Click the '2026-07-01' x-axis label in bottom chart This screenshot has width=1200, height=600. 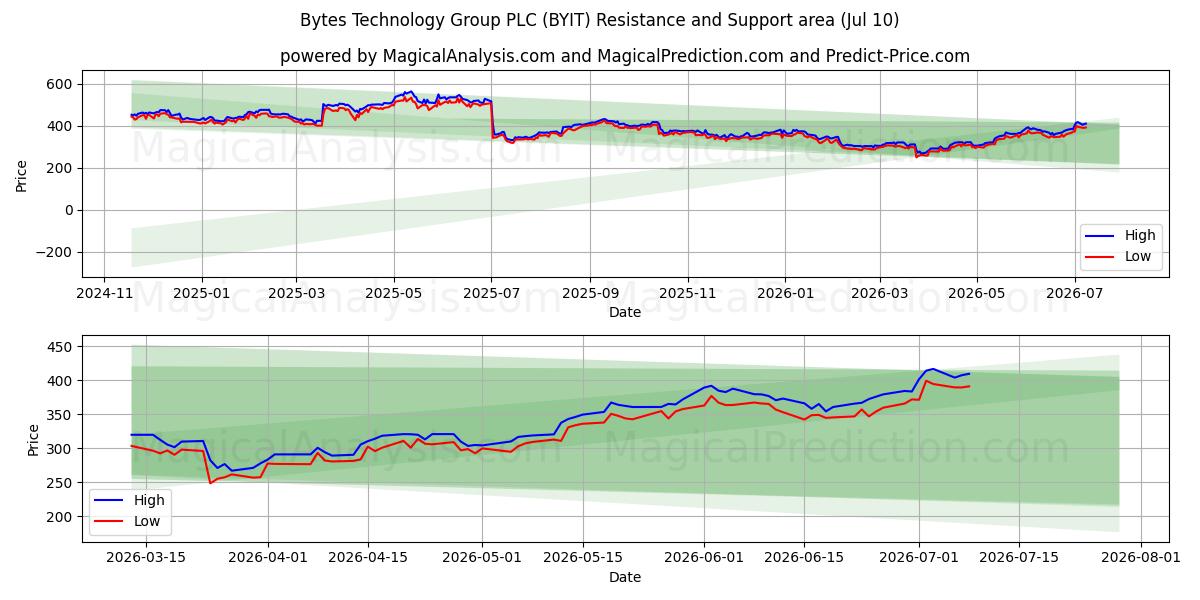(x=918, y=557)
